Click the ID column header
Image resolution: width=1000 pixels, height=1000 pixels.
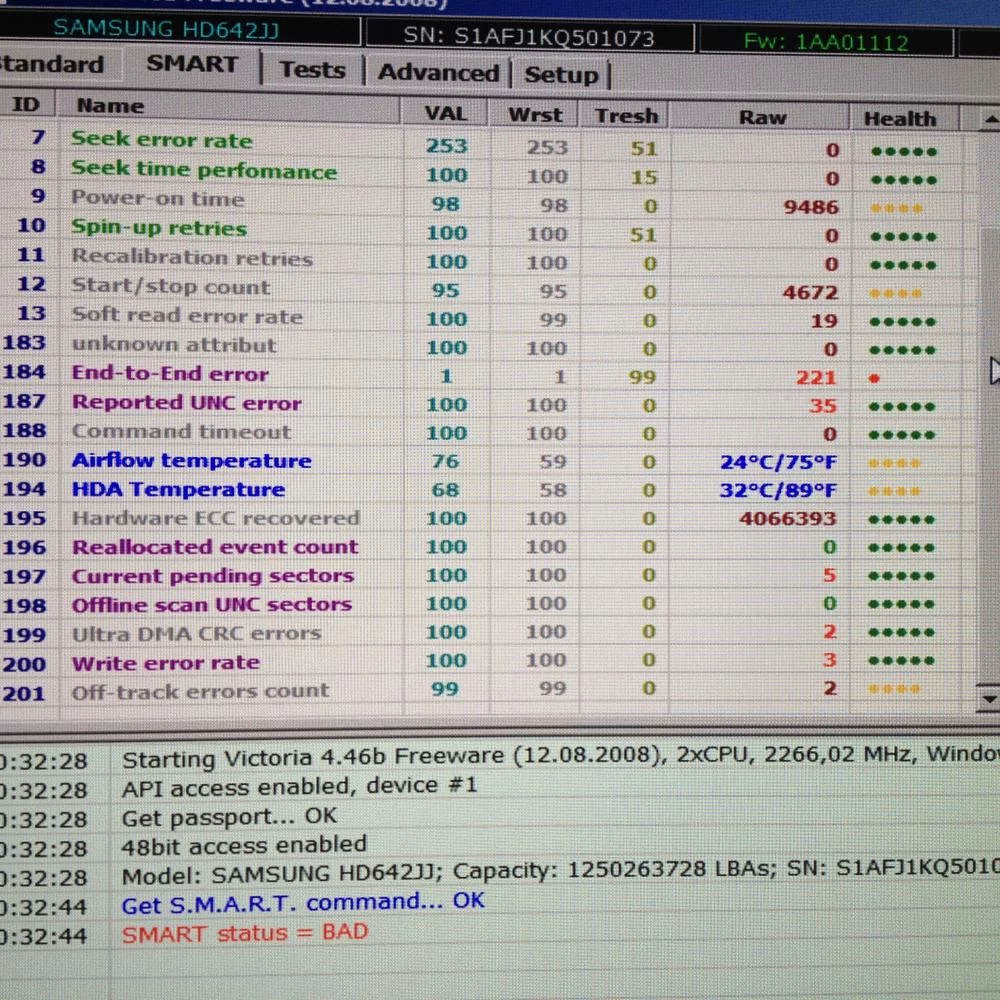click(26, 104)
